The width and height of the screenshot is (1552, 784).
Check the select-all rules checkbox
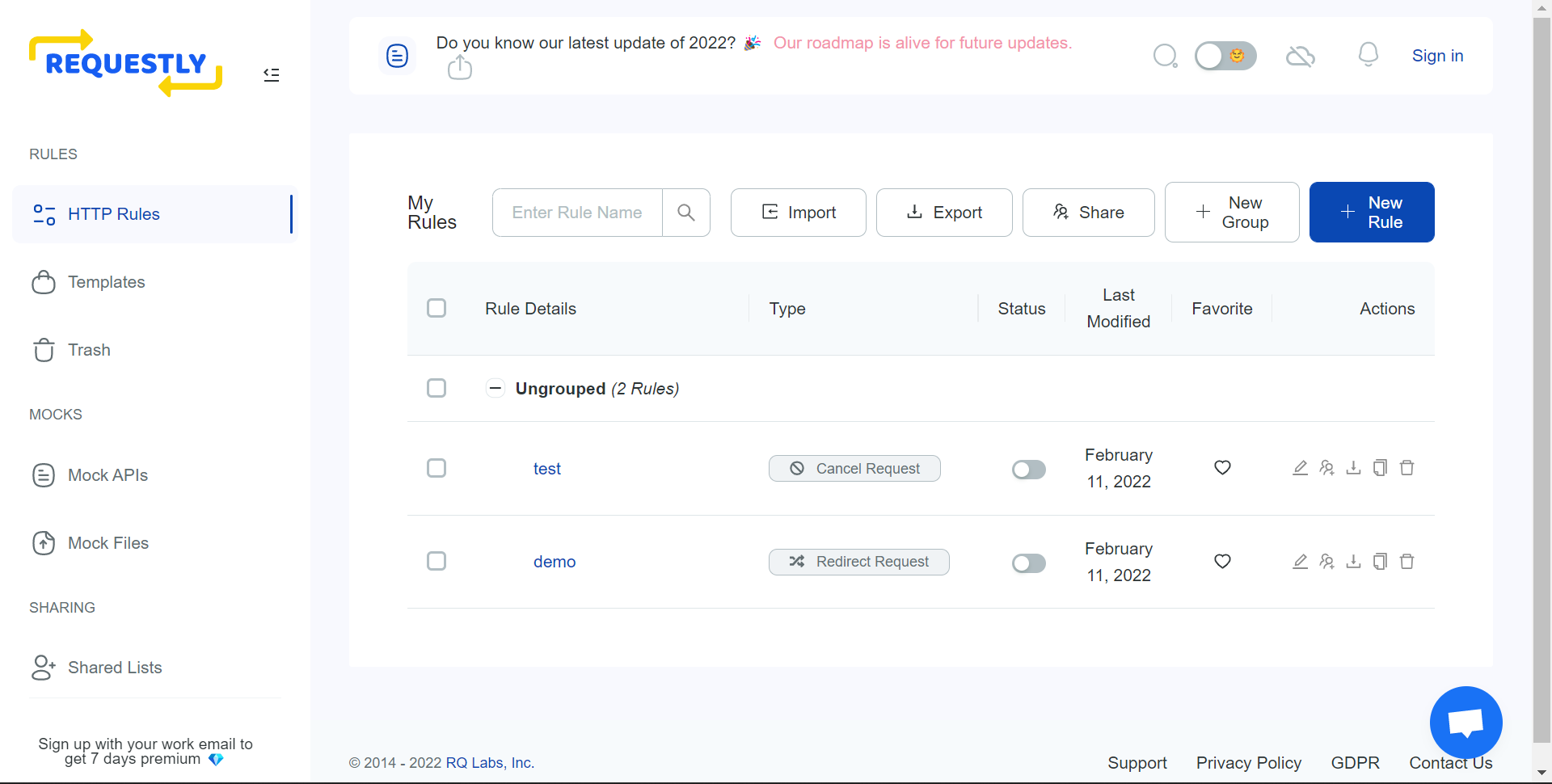click(436, 308)
